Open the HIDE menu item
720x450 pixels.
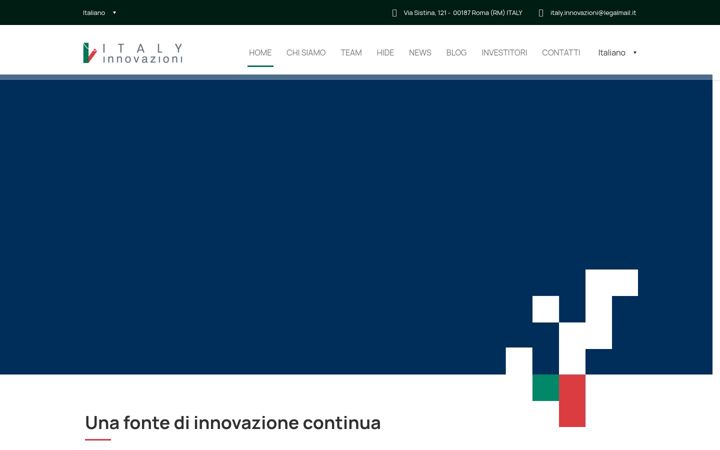pos(385,53)
